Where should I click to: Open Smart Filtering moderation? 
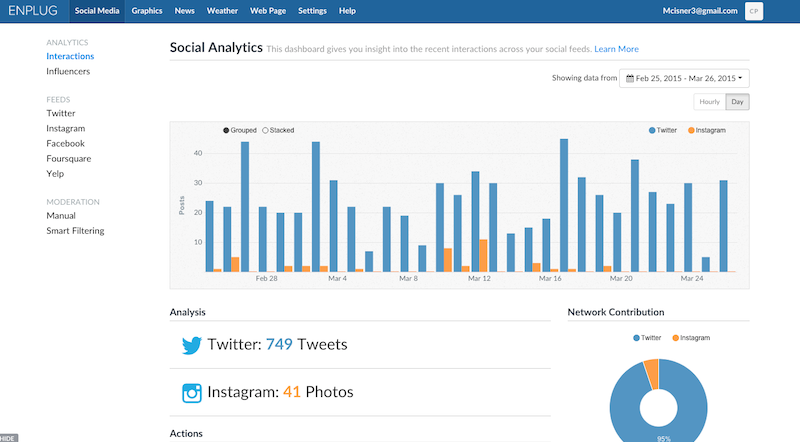coord(76,231)
